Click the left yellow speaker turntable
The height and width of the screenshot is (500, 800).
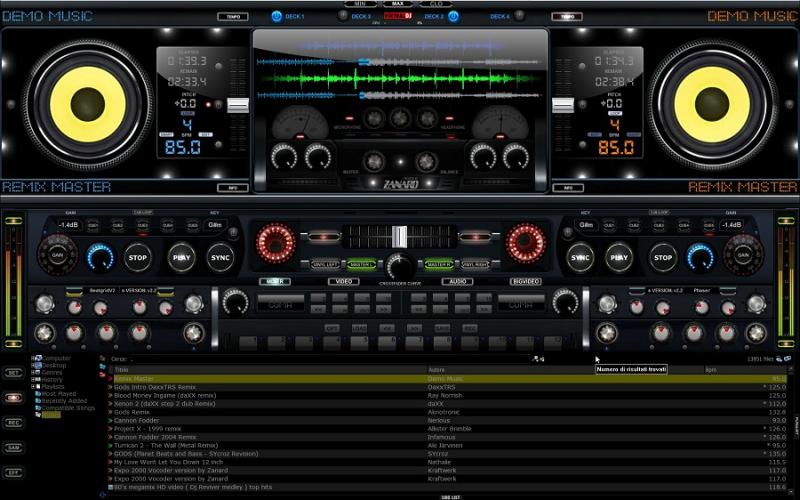[x=89, y=103]
